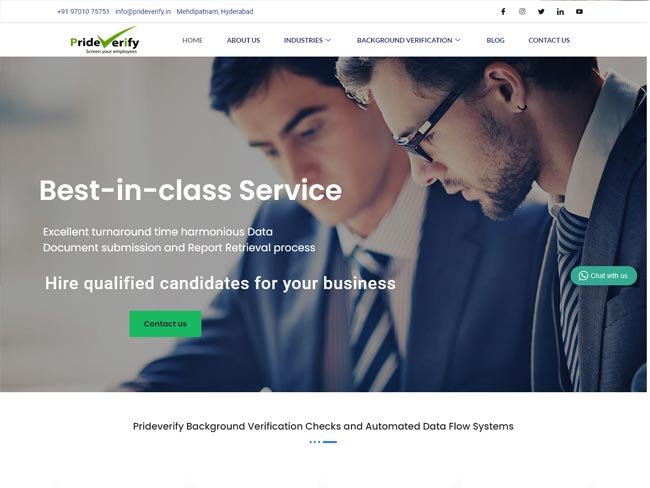Viewport: 650px width, 488px height.
Task: Start chat via Chat with us button
Action: point(604,276)
